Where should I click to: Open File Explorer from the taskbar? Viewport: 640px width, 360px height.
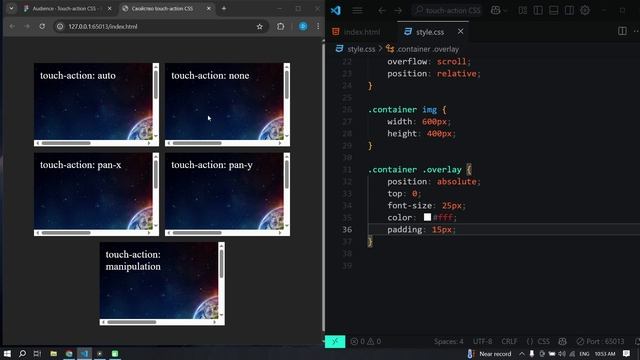[x=53, y=353]
